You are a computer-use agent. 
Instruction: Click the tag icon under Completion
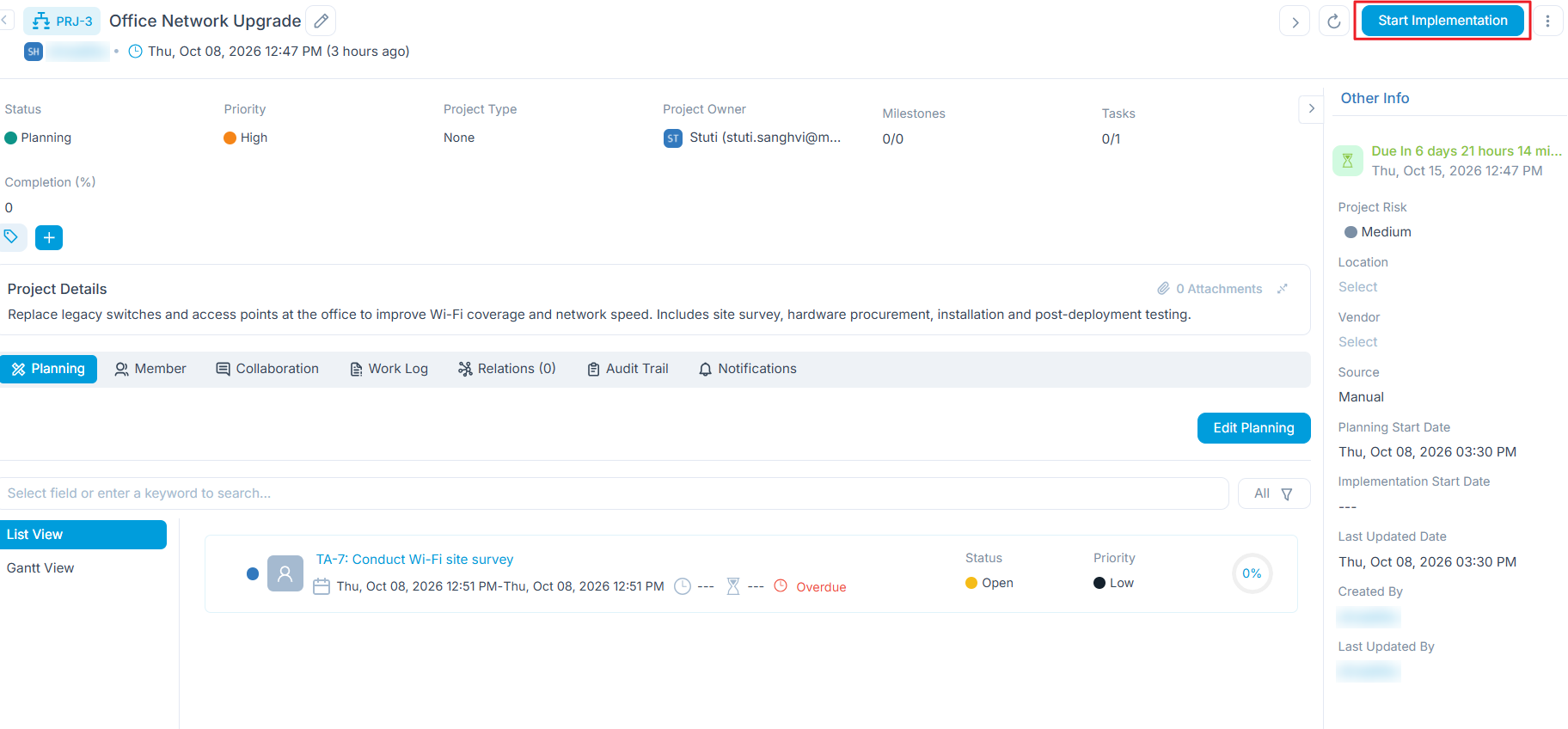click(11, 236)
